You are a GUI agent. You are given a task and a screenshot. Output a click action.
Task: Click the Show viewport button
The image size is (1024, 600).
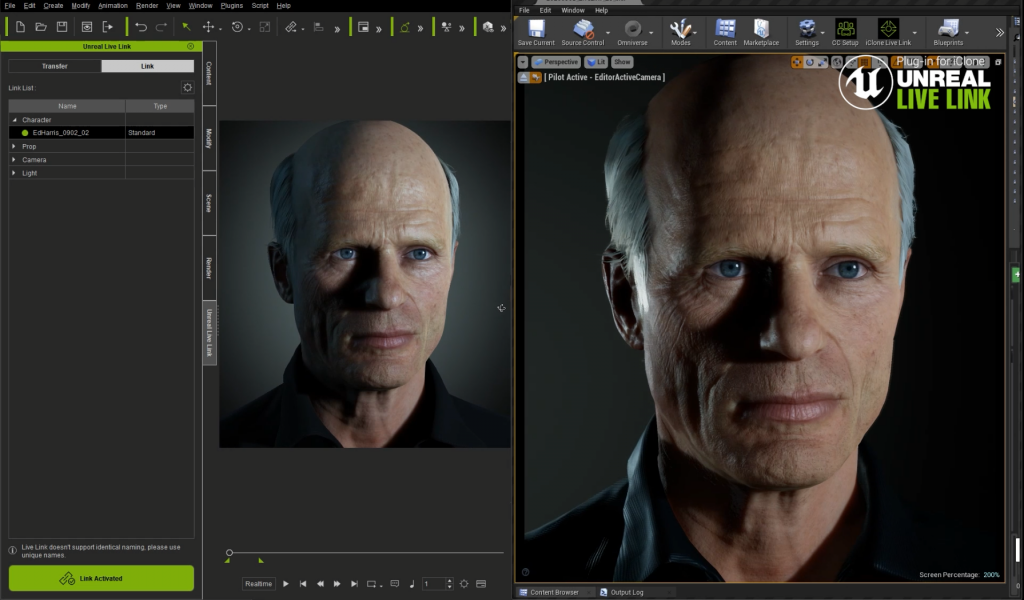pos(622,62)
